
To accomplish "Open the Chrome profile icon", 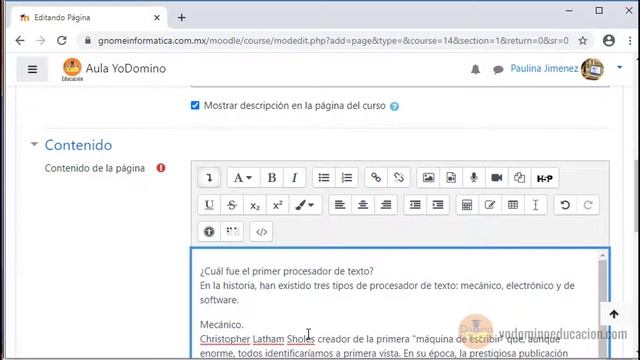I will point(609,40).
